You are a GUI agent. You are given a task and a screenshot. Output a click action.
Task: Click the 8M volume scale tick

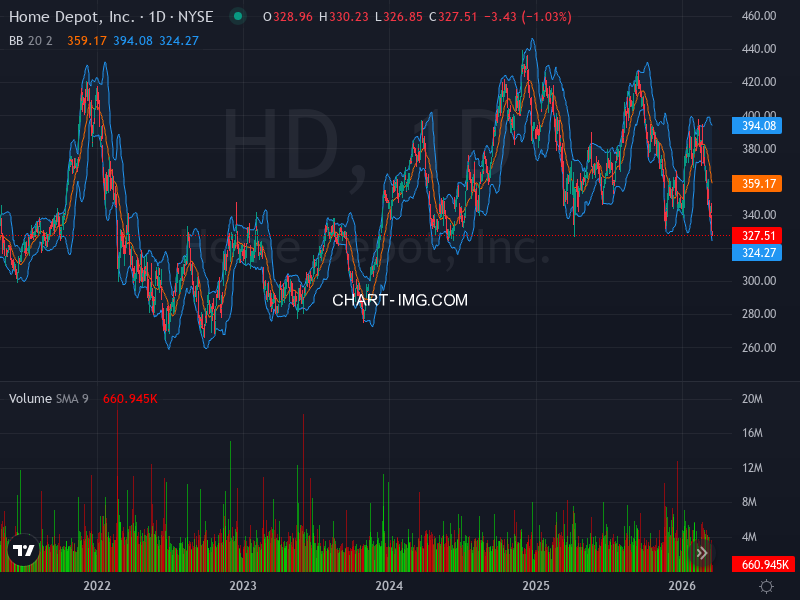pyautogui.click(x=749, y=502)
